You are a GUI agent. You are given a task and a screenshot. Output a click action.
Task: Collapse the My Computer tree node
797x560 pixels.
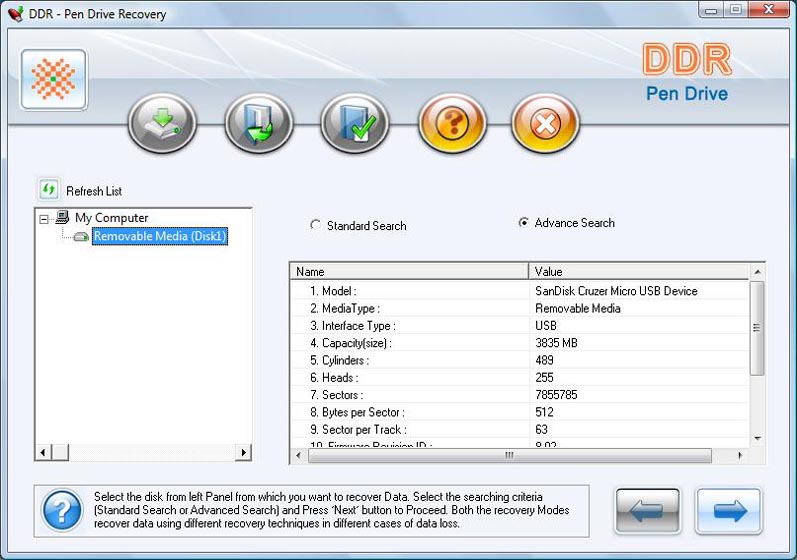[x=44, y=219]
